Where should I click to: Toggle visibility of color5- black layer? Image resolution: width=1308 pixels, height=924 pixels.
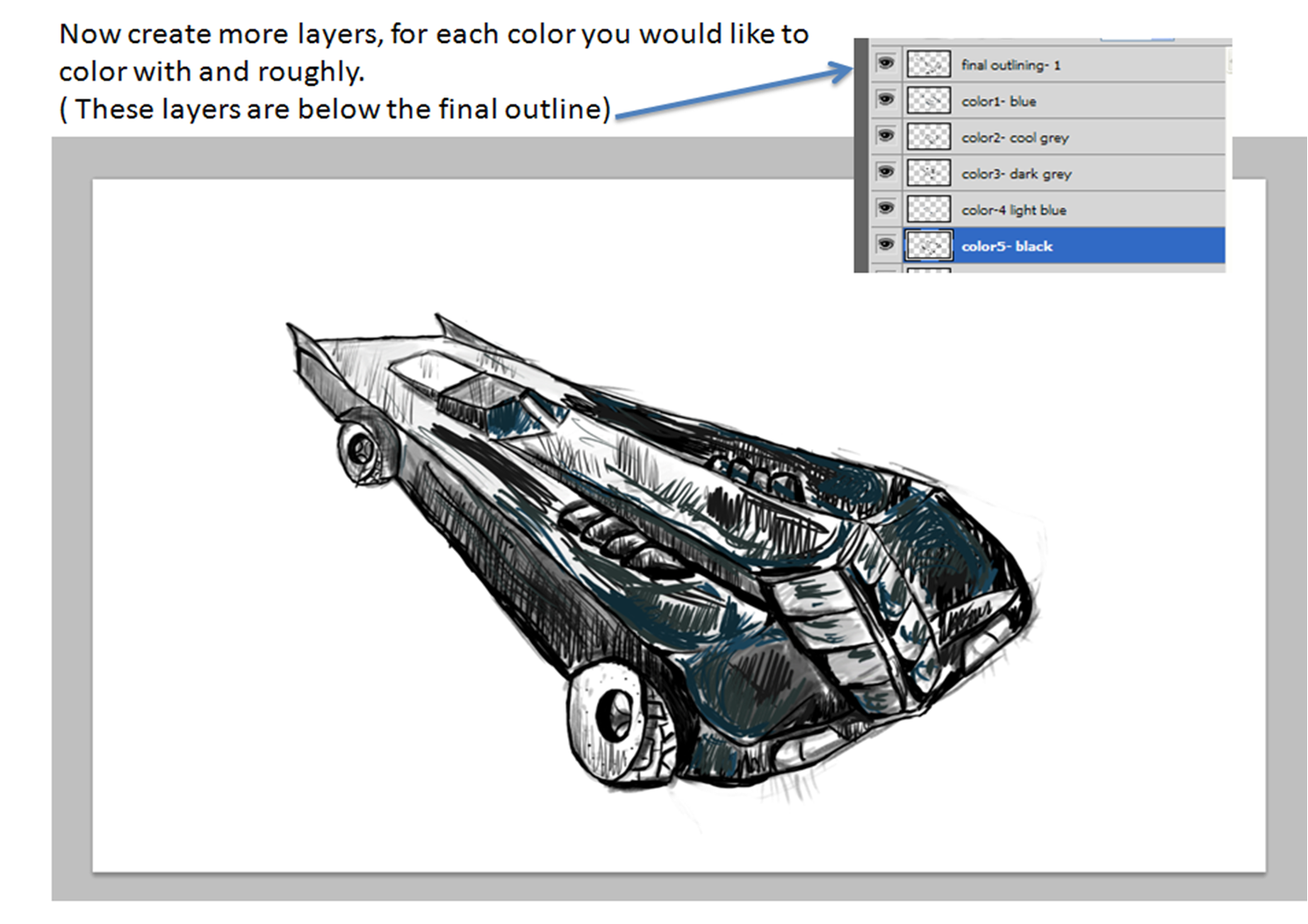click(886, 245)
